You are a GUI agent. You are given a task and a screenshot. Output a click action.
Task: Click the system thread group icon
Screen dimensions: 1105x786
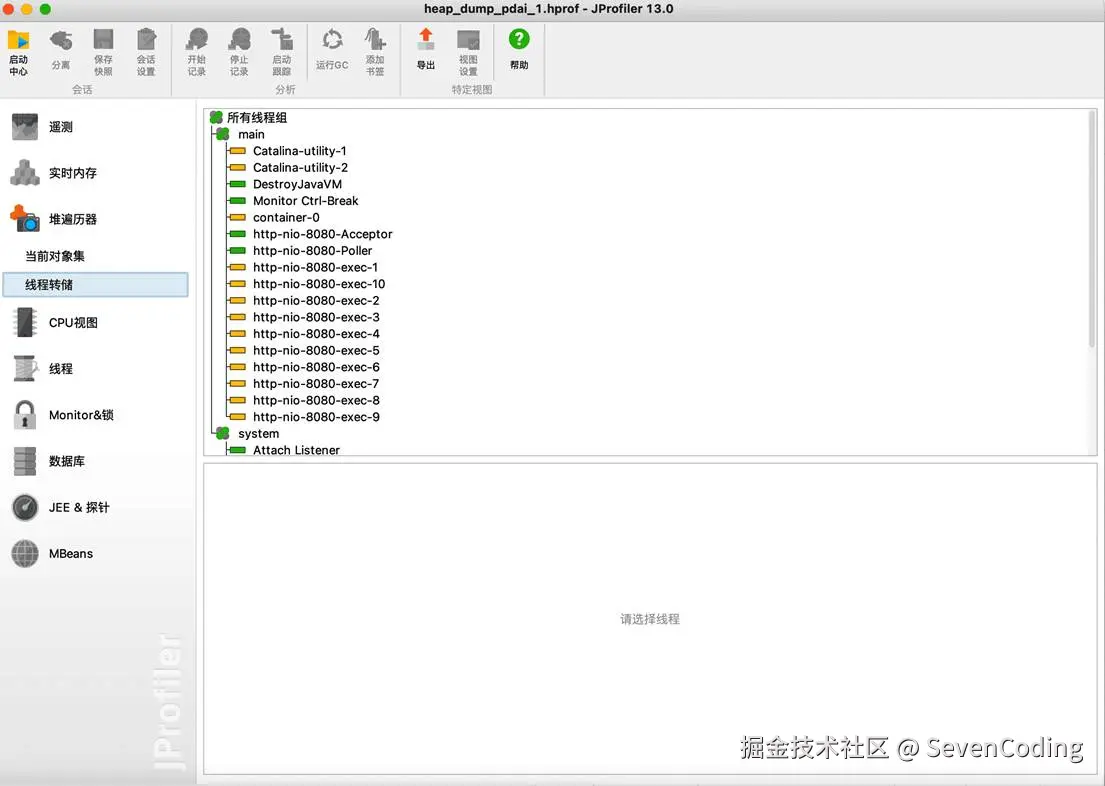click(223, 433)
